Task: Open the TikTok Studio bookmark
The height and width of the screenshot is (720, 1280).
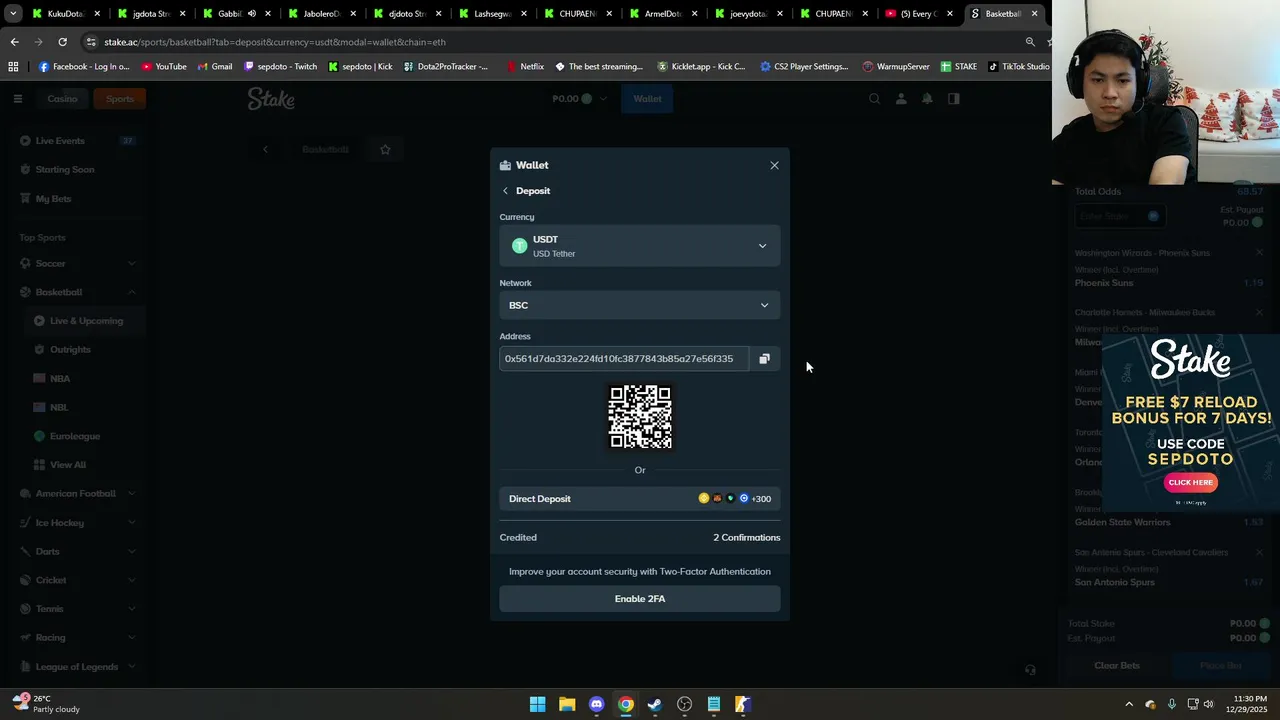Action: (1018, 67)
